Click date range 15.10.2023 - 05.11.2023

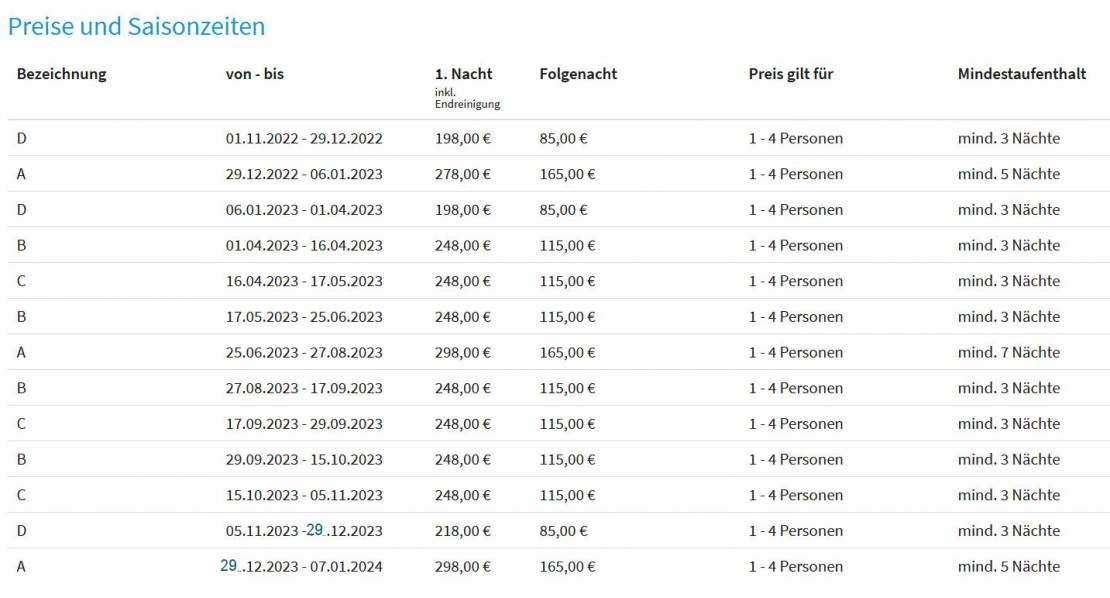(304, 495)
